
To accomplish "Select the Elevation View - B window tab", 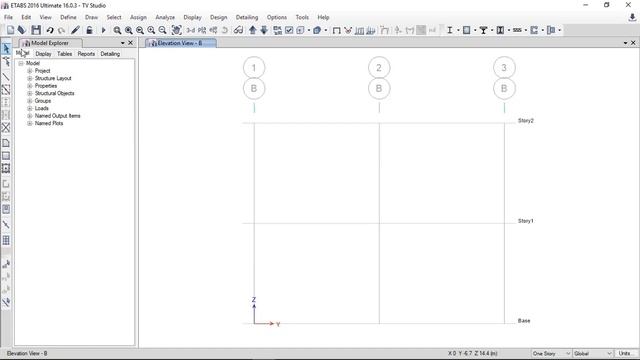I will 181,43.
